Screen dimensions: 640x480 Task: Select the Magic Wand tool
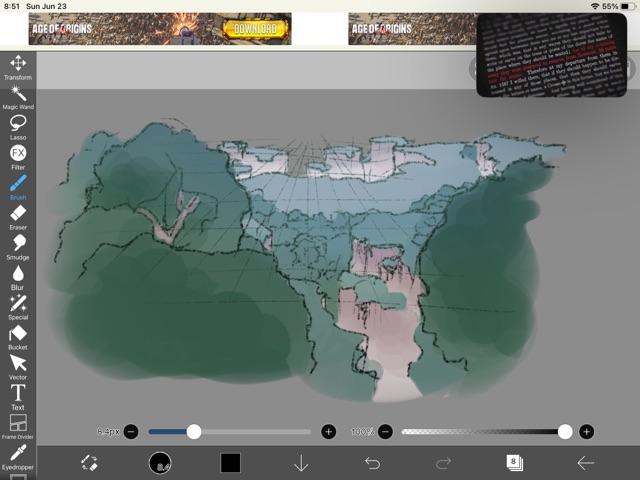pos(18,97)
